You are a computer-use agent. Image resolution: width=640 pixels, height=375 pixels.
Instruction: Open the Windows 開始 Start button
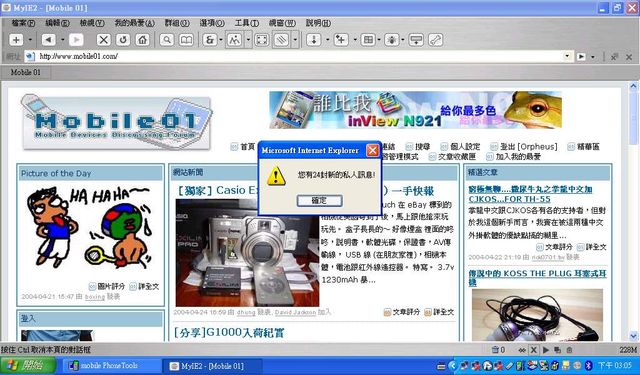pos(28,366)
